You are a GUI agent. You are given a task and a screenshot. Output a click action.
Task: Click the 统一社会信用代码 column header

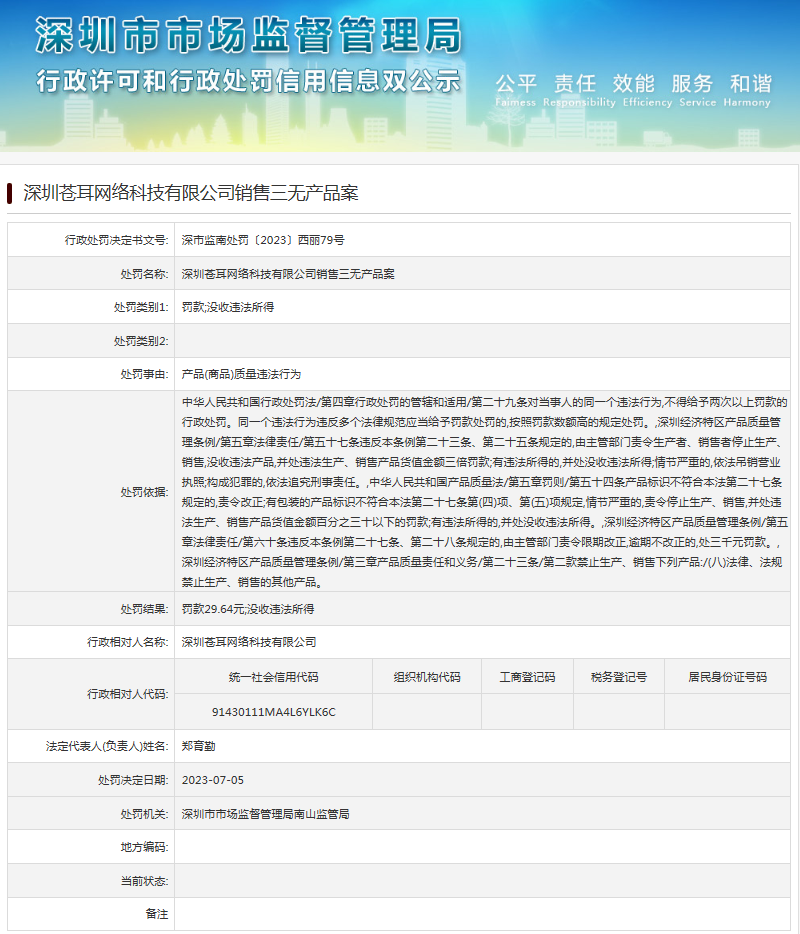tap(273, 677)
